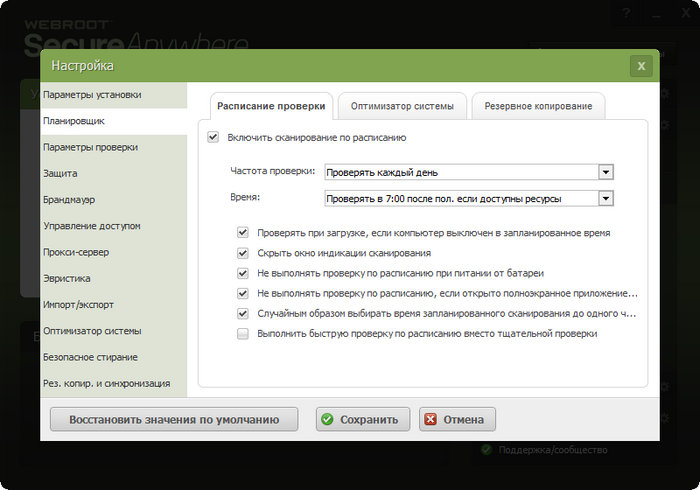
Task: Toggle Скрыть окно индикации сканирования checkbox
Action: 243,253
